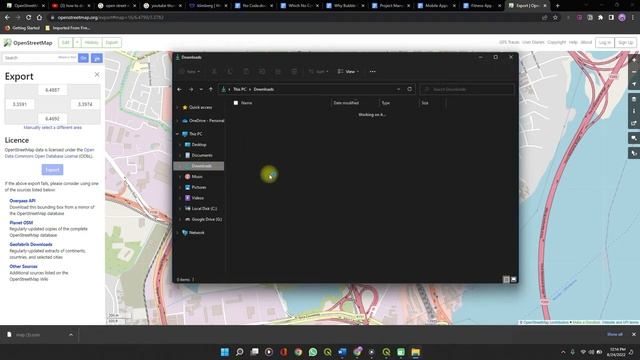Go back in File Explorer

(x=180, y=89)
